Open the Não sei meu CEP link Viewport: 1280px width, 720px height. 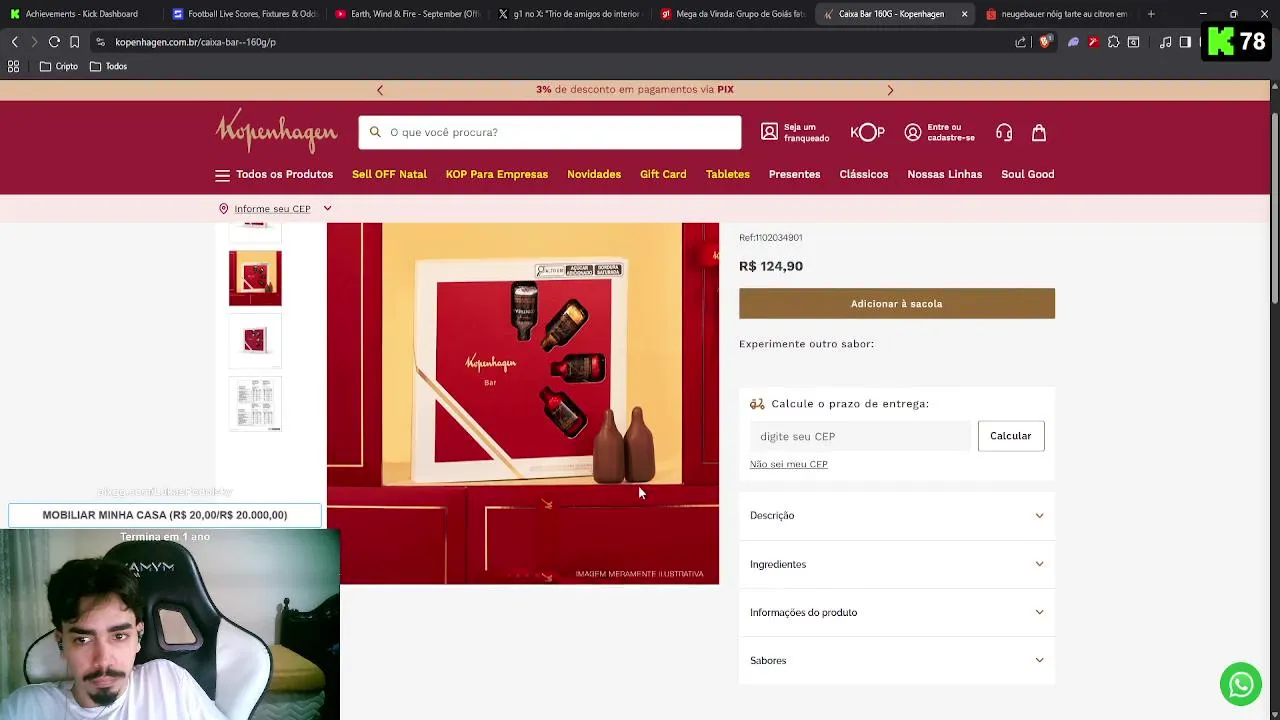[x=789, y=464]
